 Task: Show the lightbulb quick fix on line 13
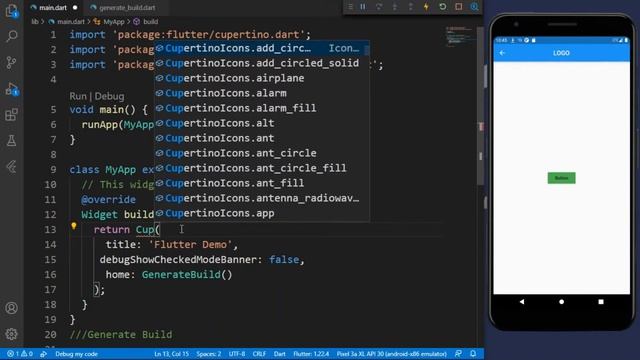tap(74, 225)
